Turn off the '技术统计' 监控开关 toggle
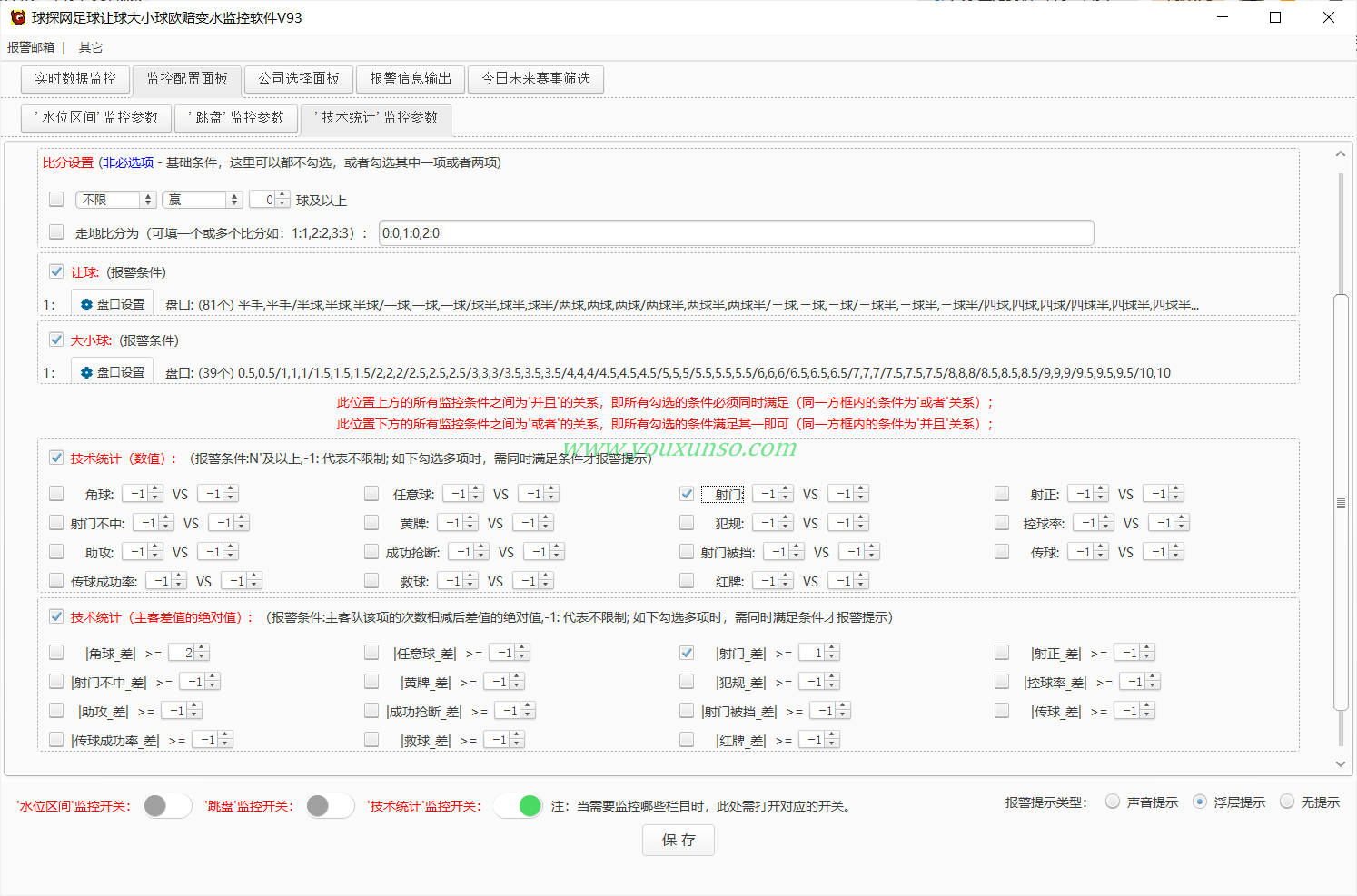Viewport: 1357px width, 896px height. [x=518, y=805]
